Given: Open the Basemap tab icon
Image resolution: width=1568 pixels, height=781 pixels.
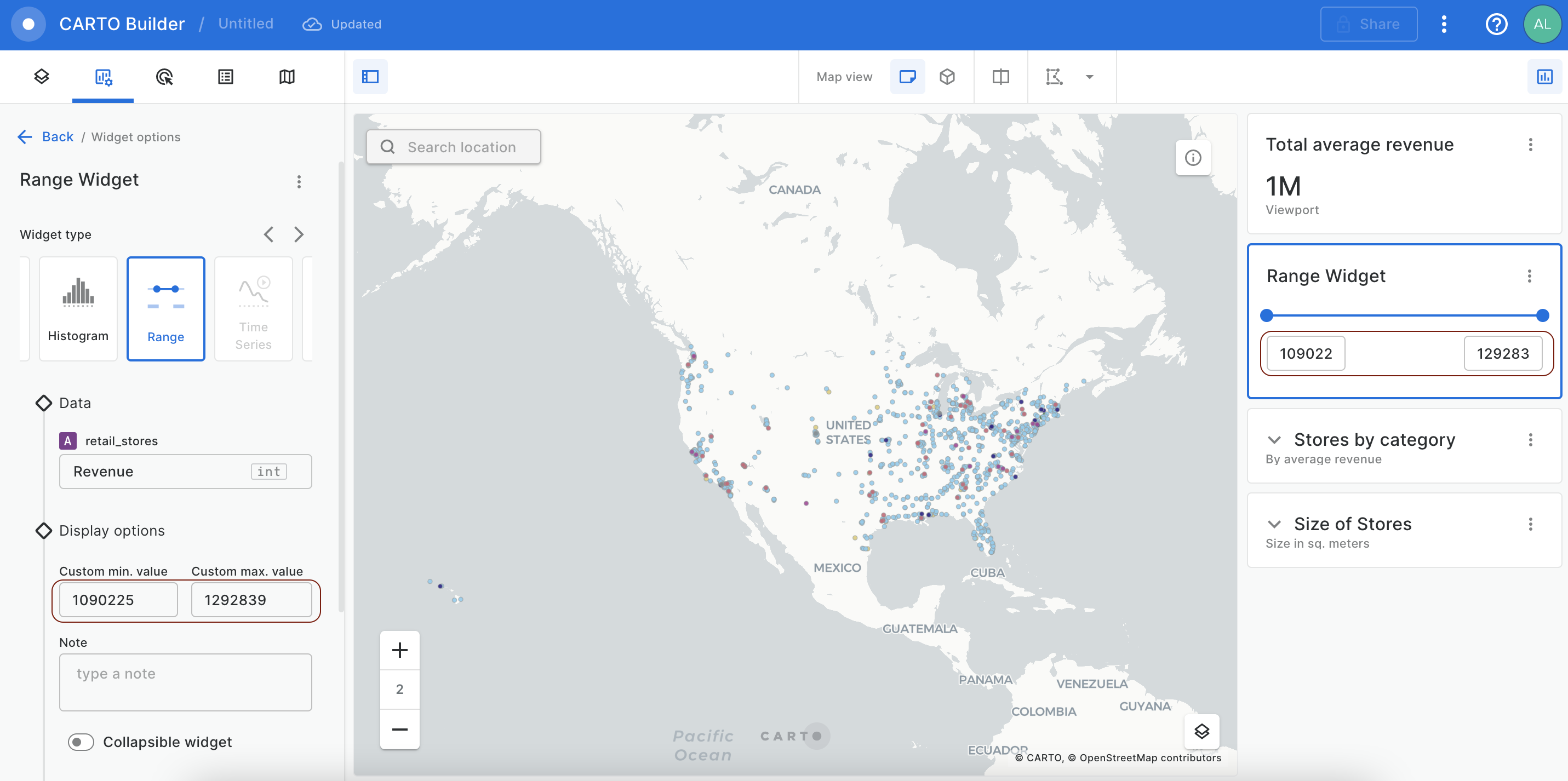Looking at the screenshot, I should coord(287,77).
